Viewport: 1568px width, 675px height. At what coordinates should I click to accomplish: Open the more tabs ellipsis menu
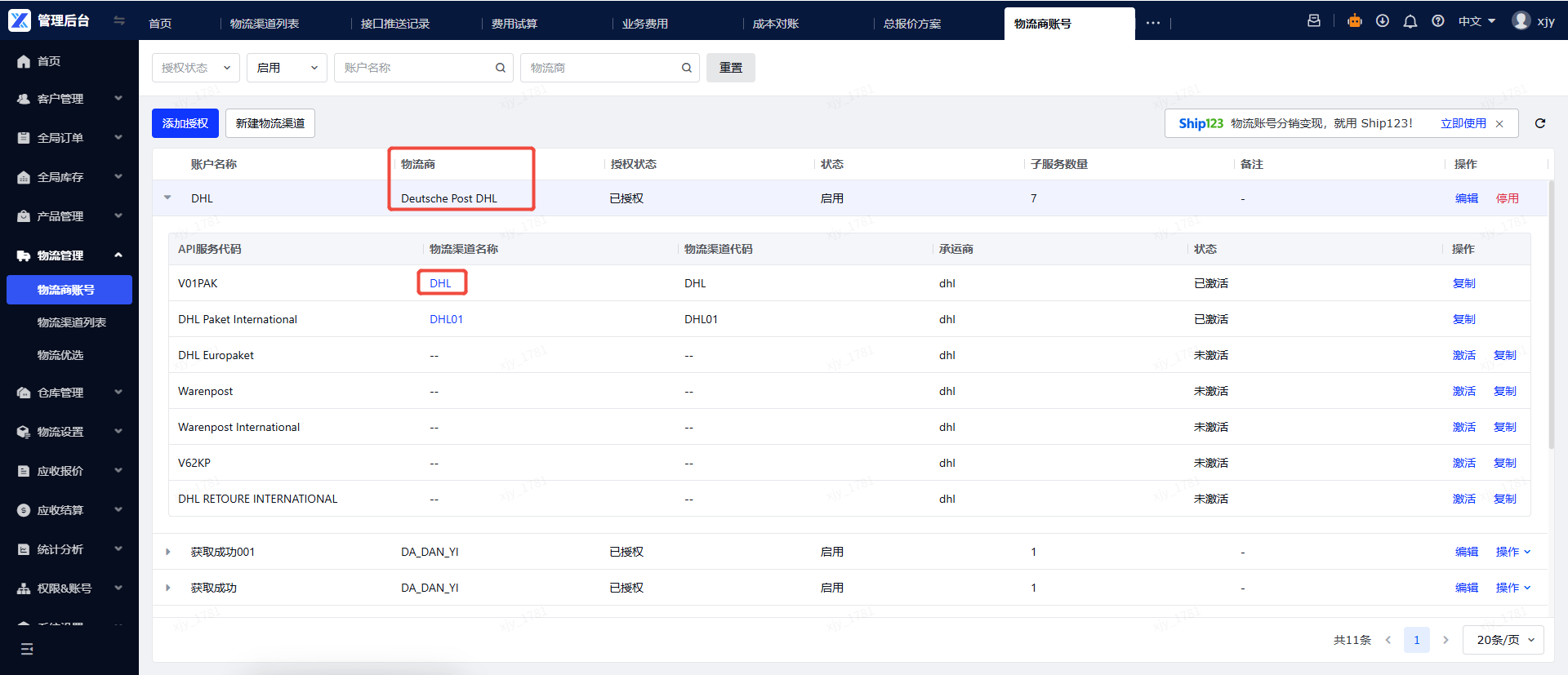click(x=1153, y=23)
